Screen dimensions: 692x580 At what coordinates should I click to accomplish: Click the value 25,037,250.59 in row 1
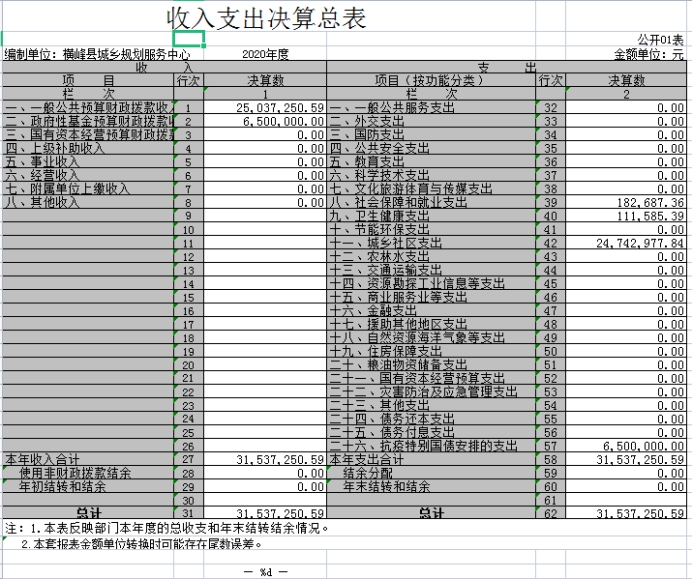pos(279,107)
